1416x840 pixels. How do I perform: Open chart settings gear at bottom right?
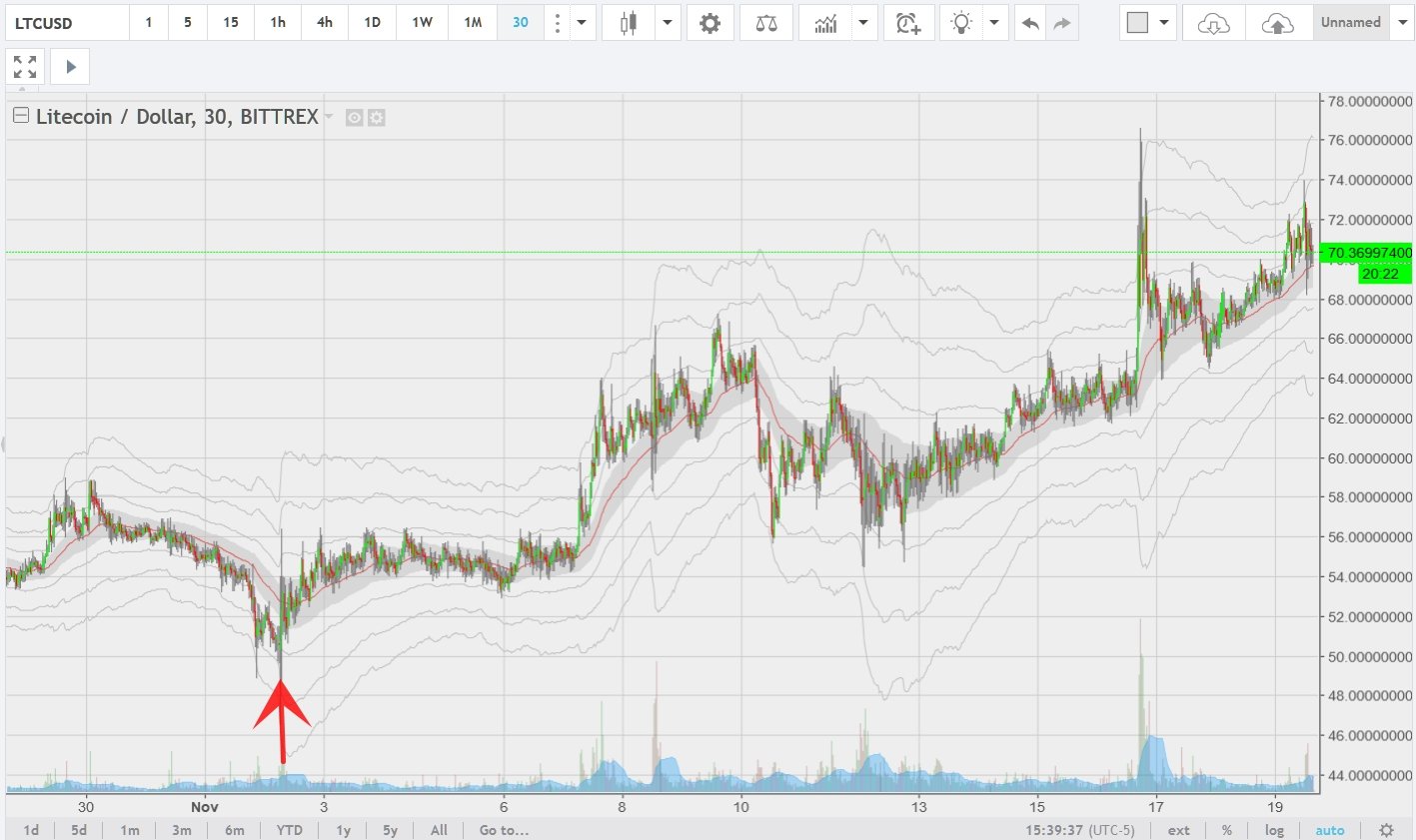pyautogui.click(x=1386, y=830)
